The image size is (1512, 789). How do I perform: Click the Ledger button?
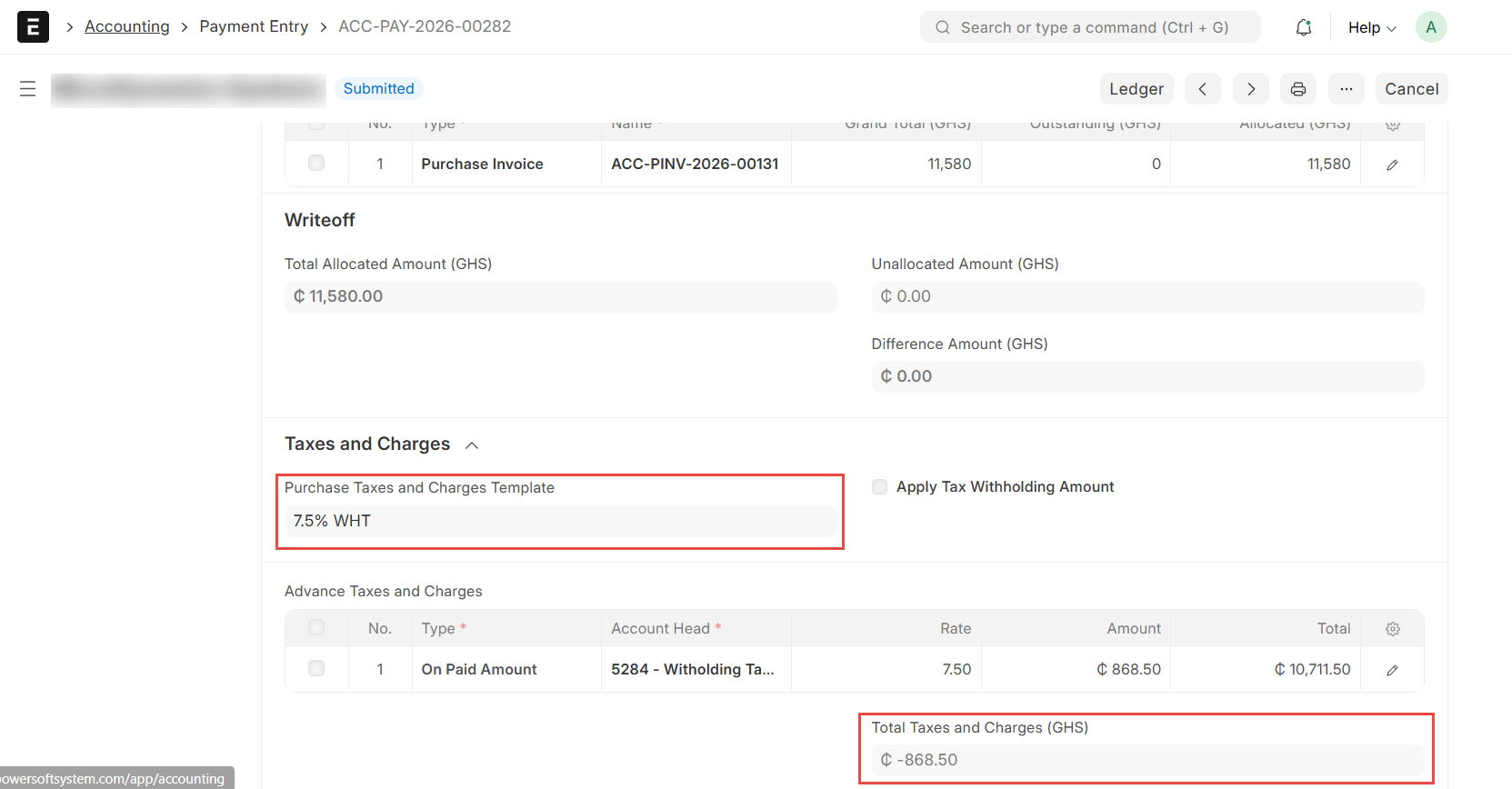coord(1136,89)
